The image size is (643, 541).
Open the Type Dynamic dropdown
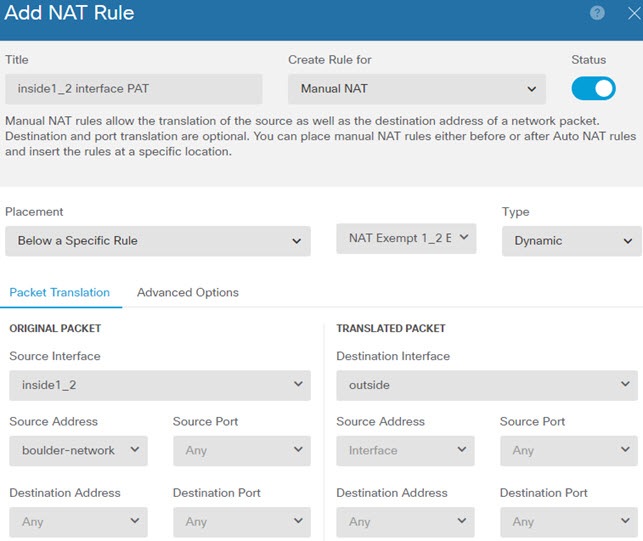572,241
